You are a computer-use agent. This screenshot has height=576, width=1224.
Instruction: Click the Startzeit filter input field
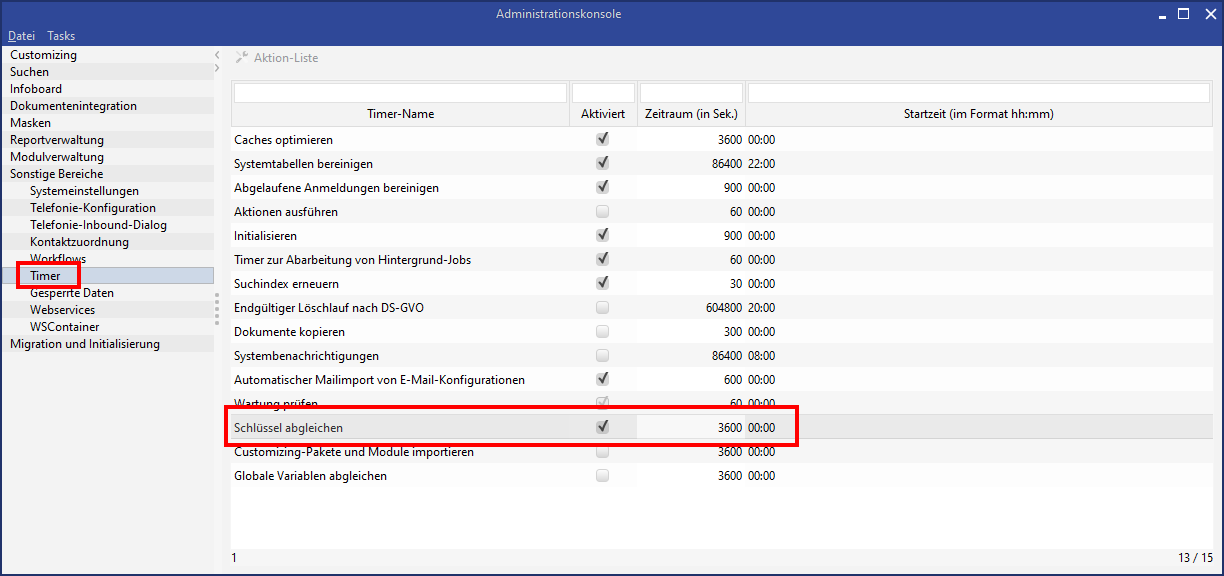(x=978, y=93)
